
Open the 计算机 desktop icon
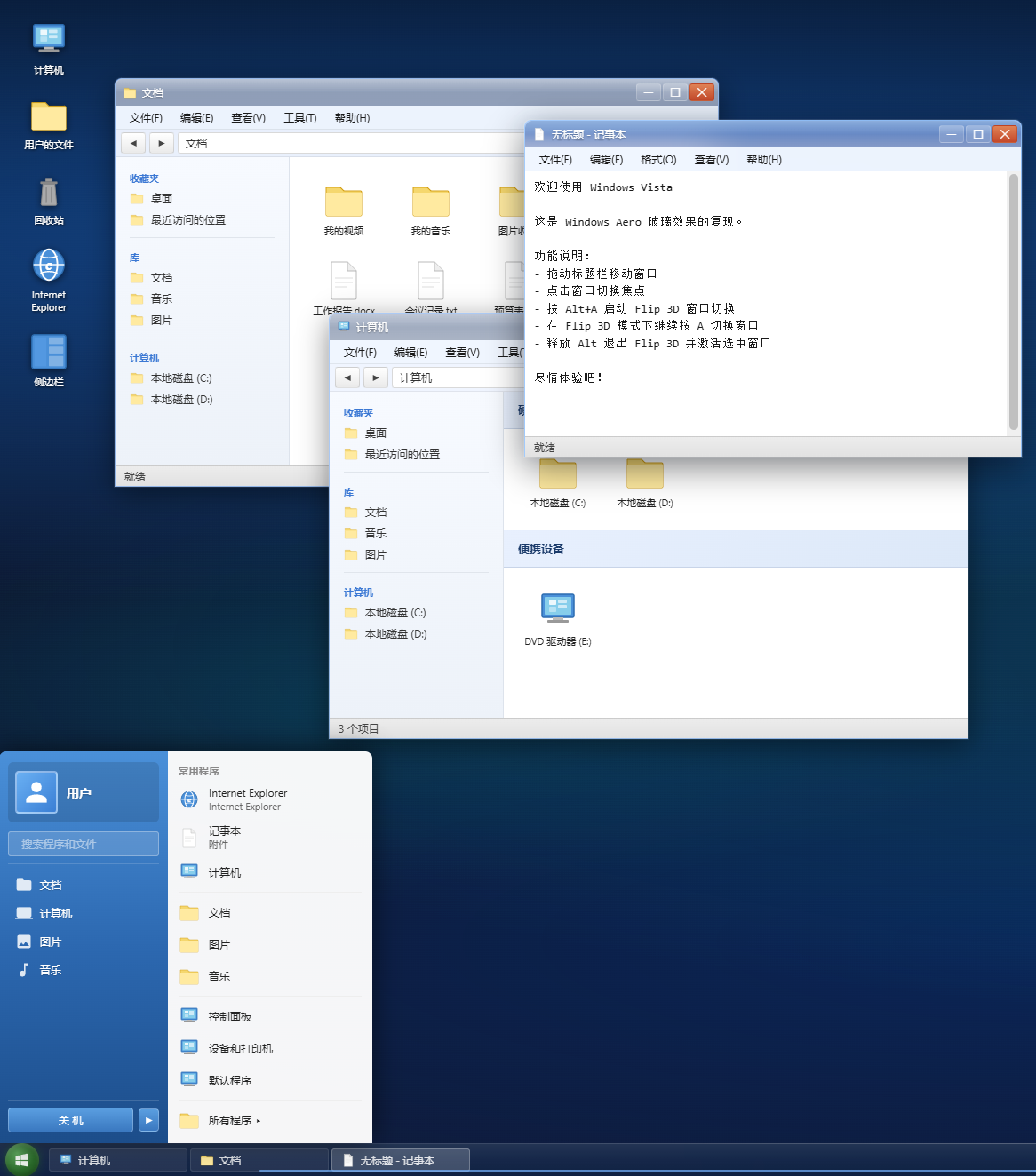click(x=49, y=50)
